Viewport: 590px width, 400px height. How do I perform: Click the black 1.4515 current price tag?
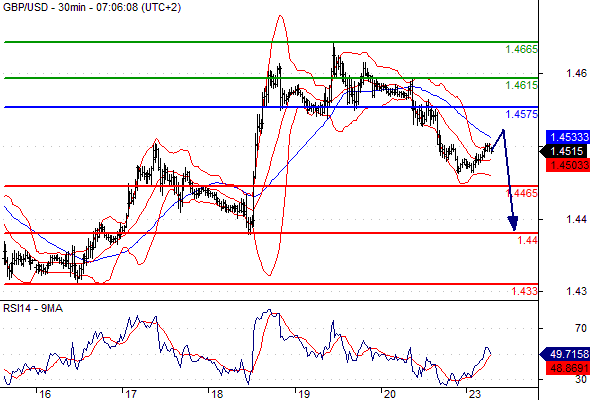pyautogui.click(x=564, y=151)
